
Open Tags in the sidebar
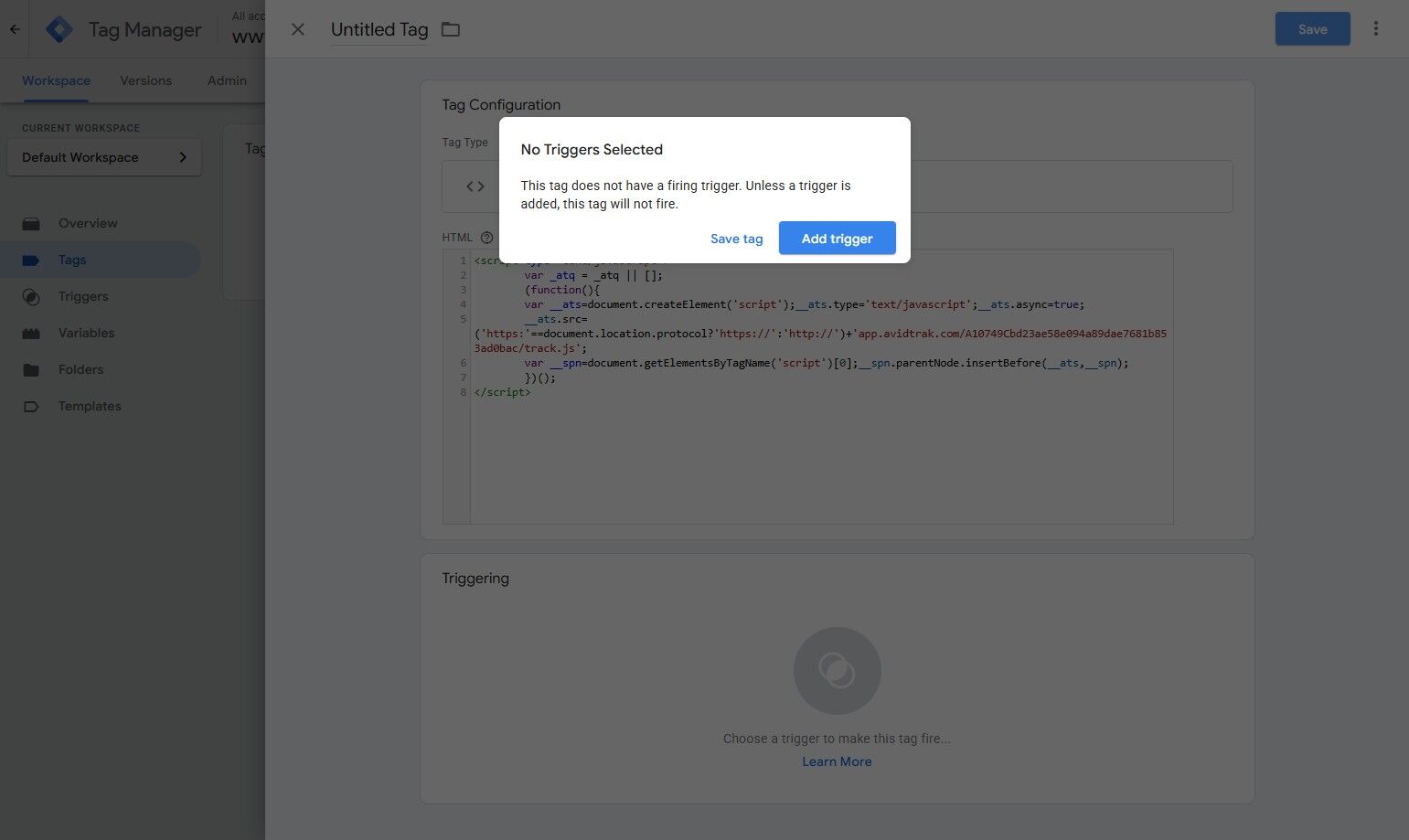[x=101, y=260]
